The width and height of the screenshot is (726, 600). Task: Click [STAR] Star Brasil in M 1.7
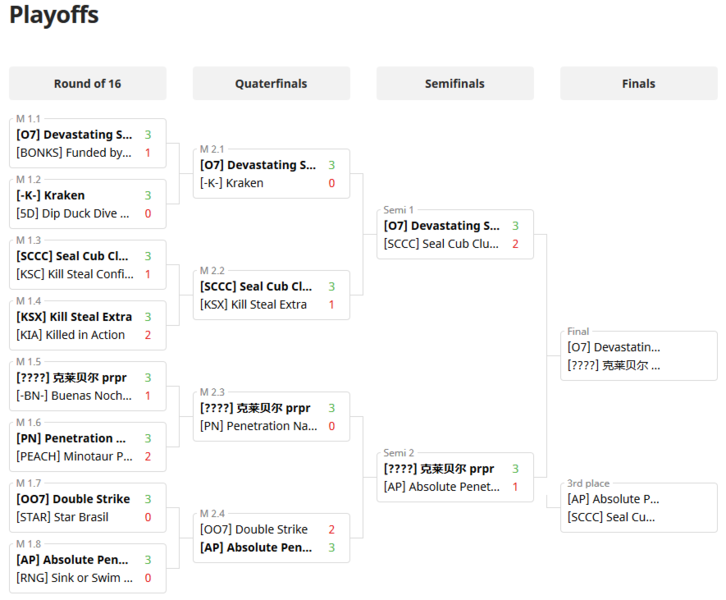[63, 517]
